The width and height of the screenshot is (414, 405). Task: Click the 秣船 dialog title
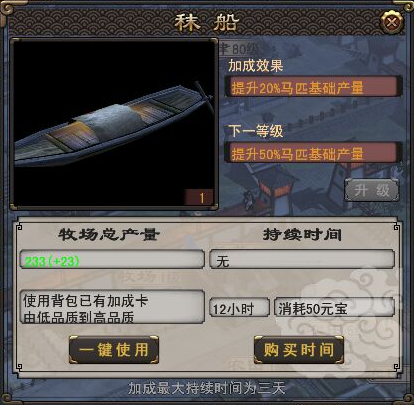coord(207,23)
